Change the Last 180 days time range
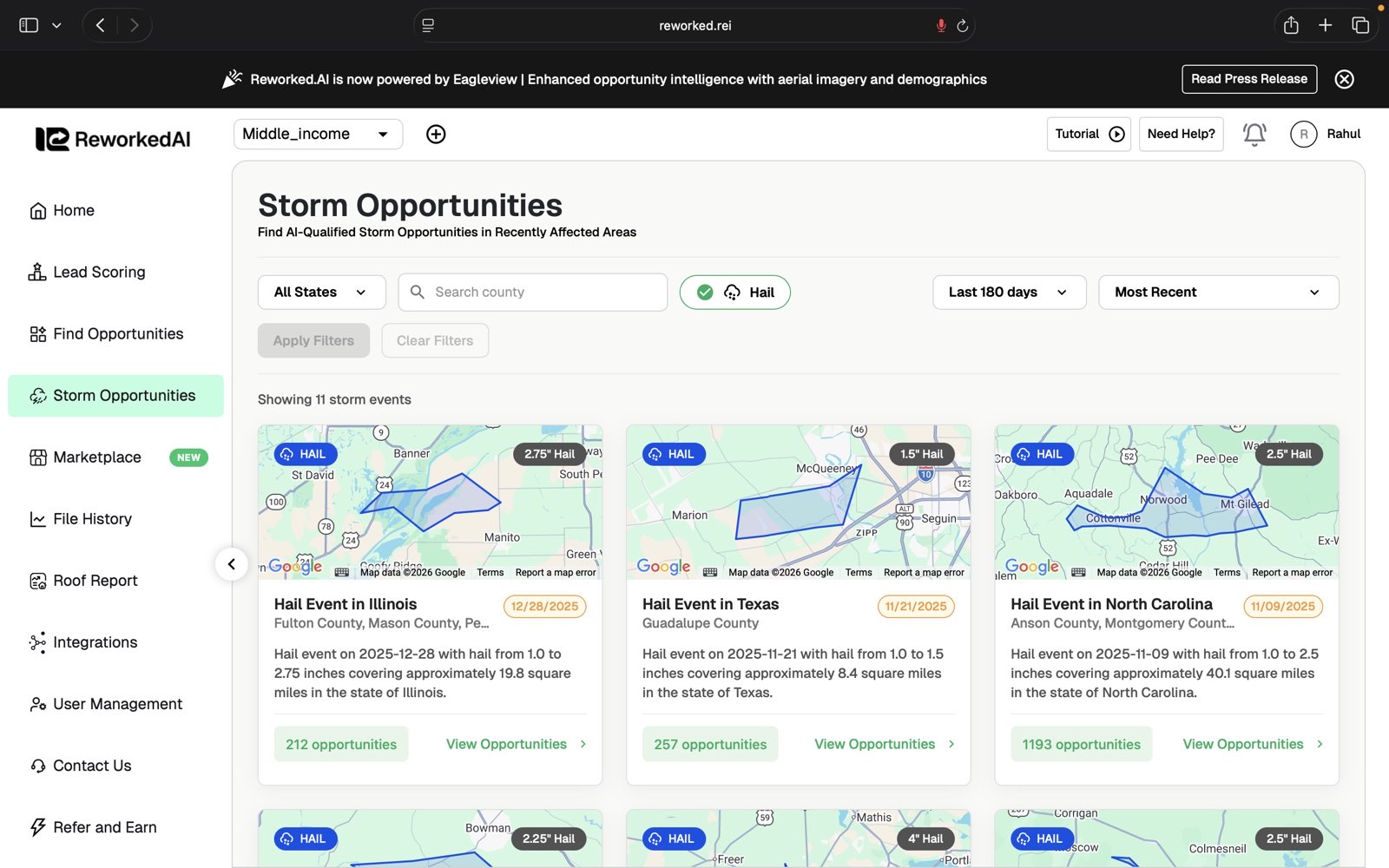The width and height of the screenshot is (1389, 868). click(x=1008, y=292)
